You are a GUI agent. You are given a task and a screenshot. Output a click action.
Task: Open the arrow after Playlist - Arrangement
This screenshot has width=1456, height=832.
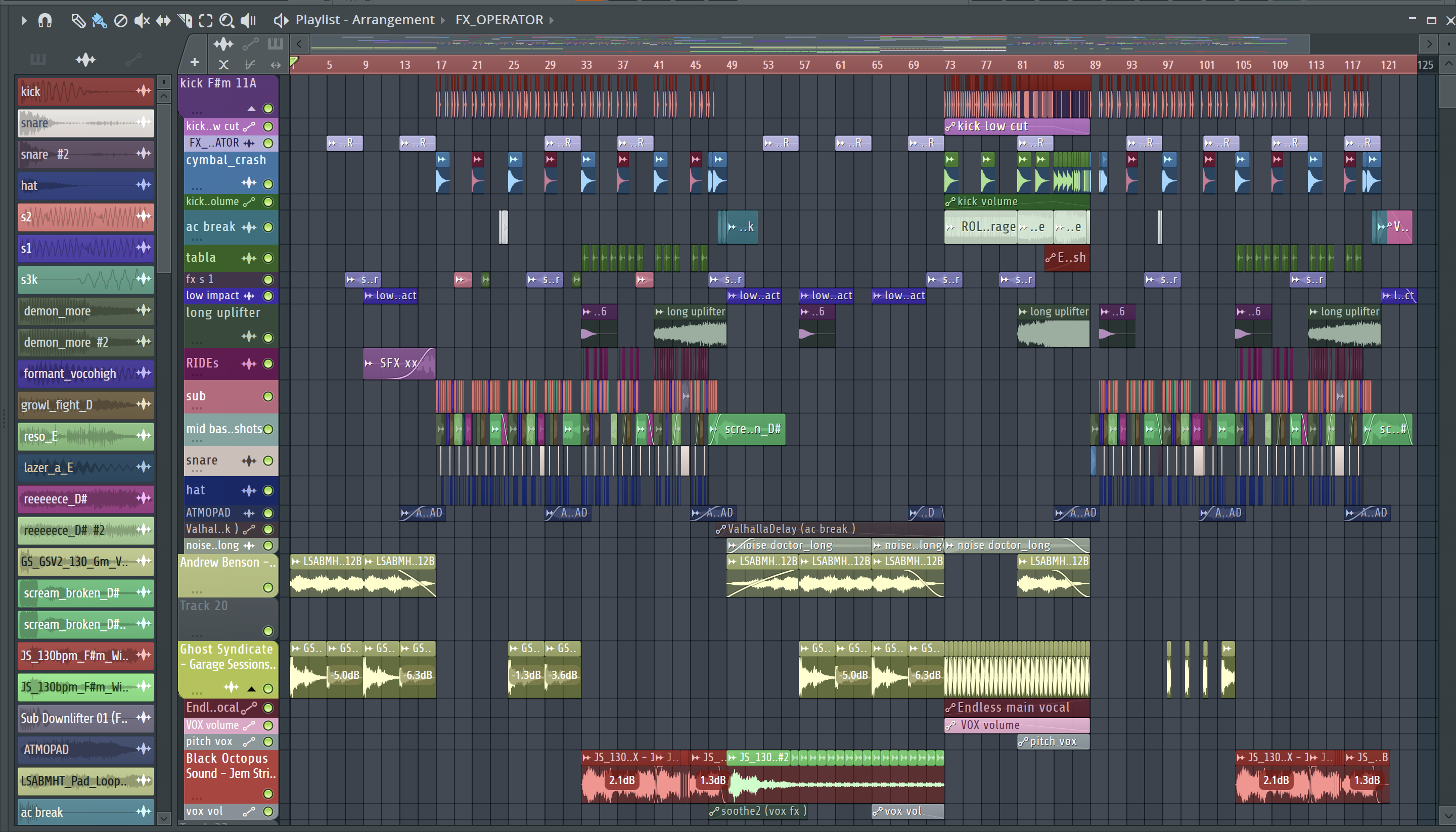(443, 21)
